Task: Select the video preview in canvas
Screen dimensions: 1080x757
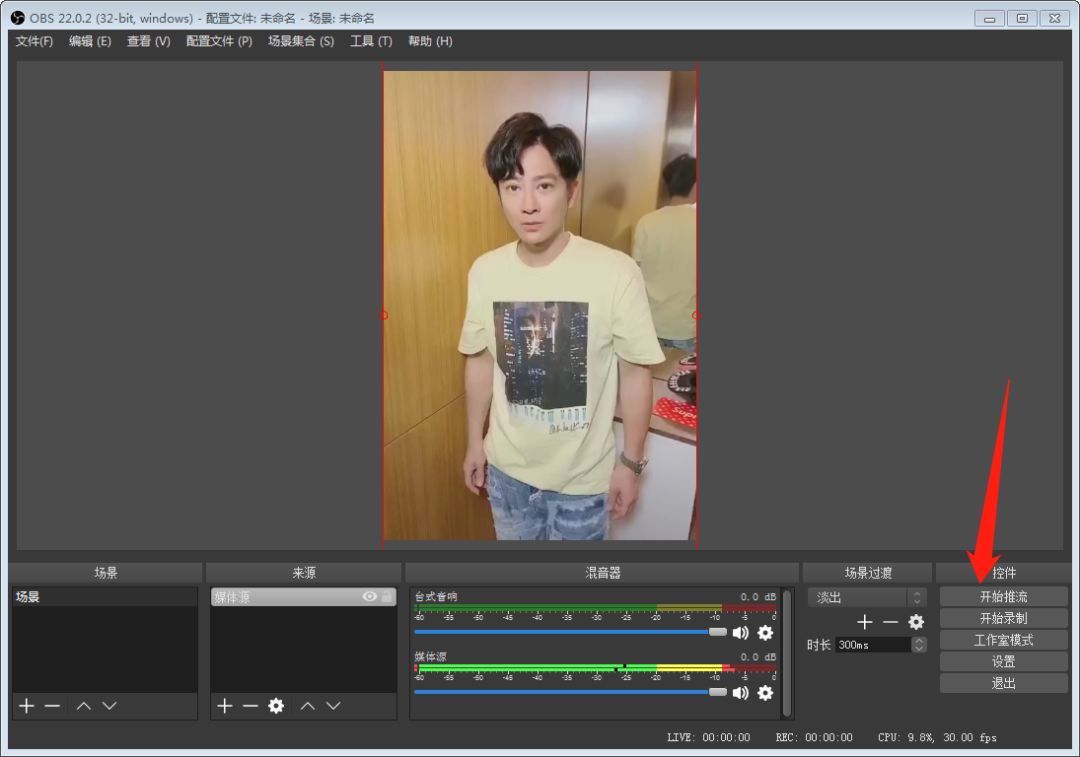Action: (540, 305)
